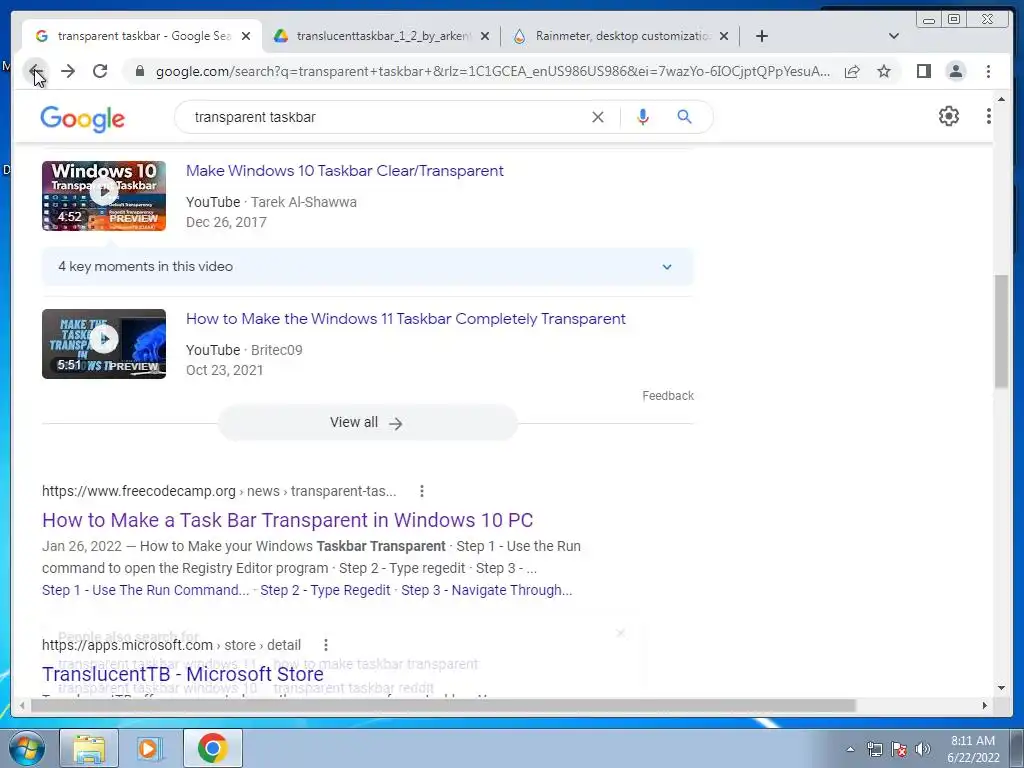Click the scrollbar down arrow
Viewport: 1024px width, 768px height.
click(1001, 688)
